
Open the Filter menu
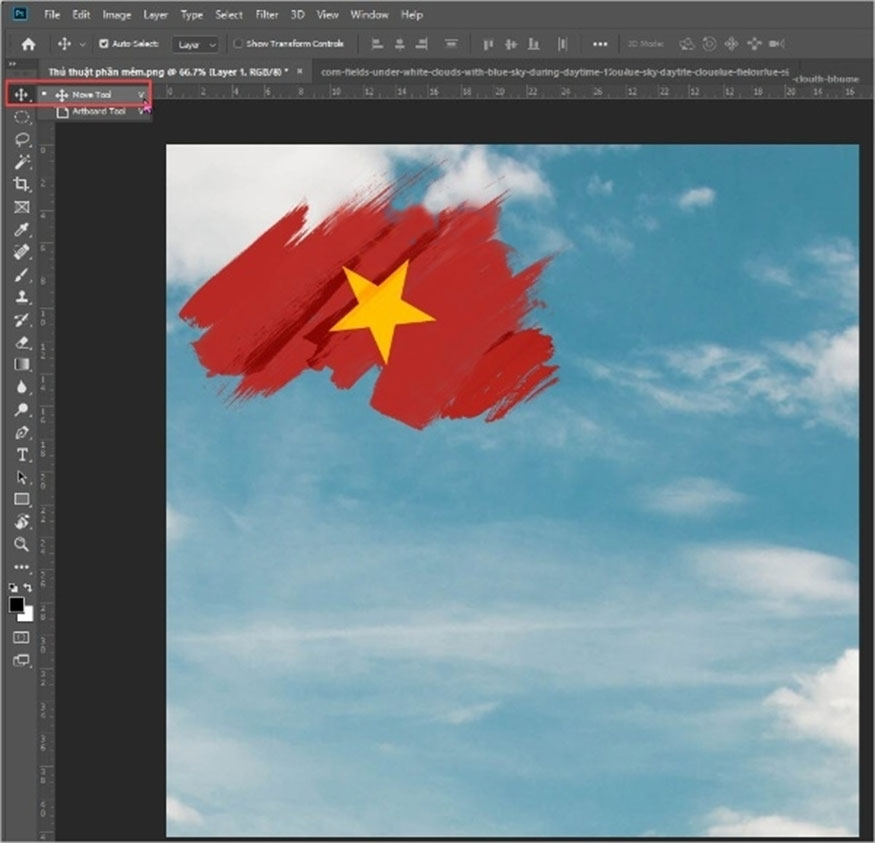pos(266,14)
